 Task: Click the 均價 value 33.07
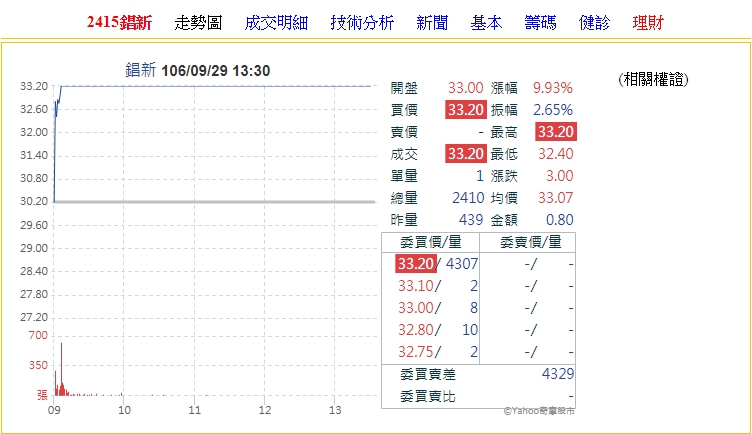(x=555, y=198)
